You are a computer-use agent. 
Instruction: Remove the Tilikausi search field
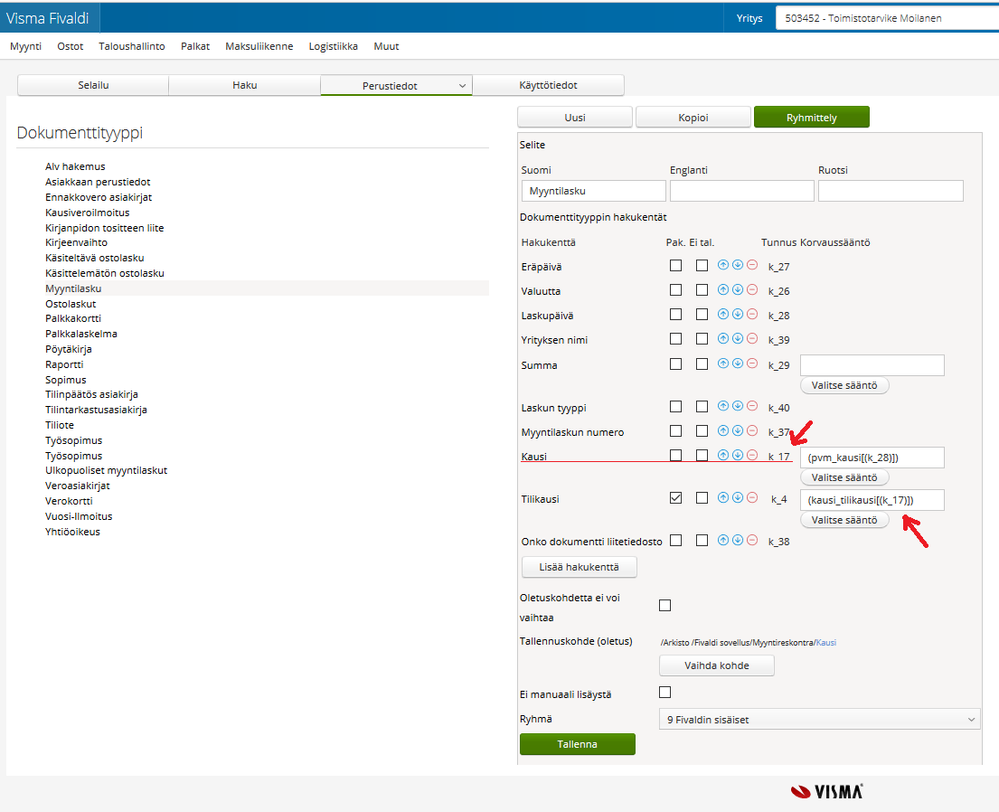click(752, 498)
